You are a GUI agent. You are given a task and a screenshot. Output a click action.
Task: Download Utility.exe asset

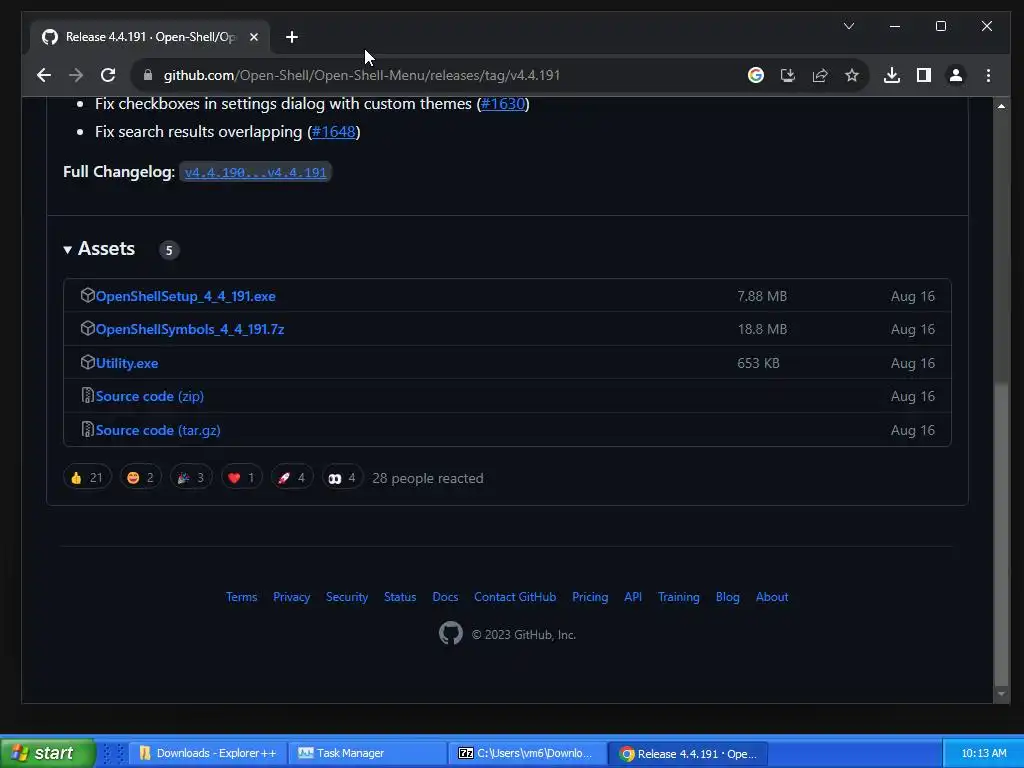(127, 363)
